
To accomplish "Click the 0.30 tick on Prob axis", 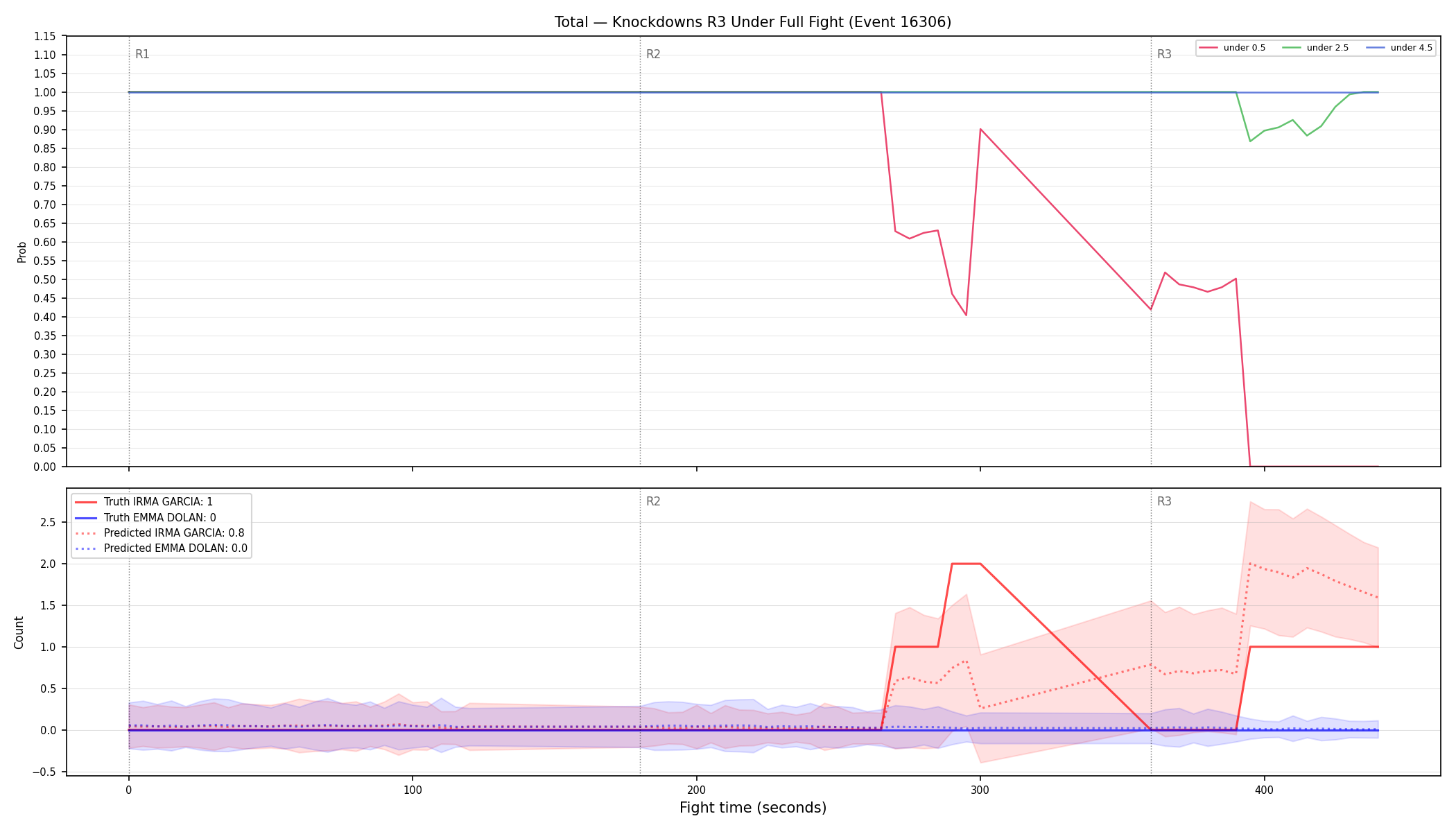I will click(x=44, y=354).
